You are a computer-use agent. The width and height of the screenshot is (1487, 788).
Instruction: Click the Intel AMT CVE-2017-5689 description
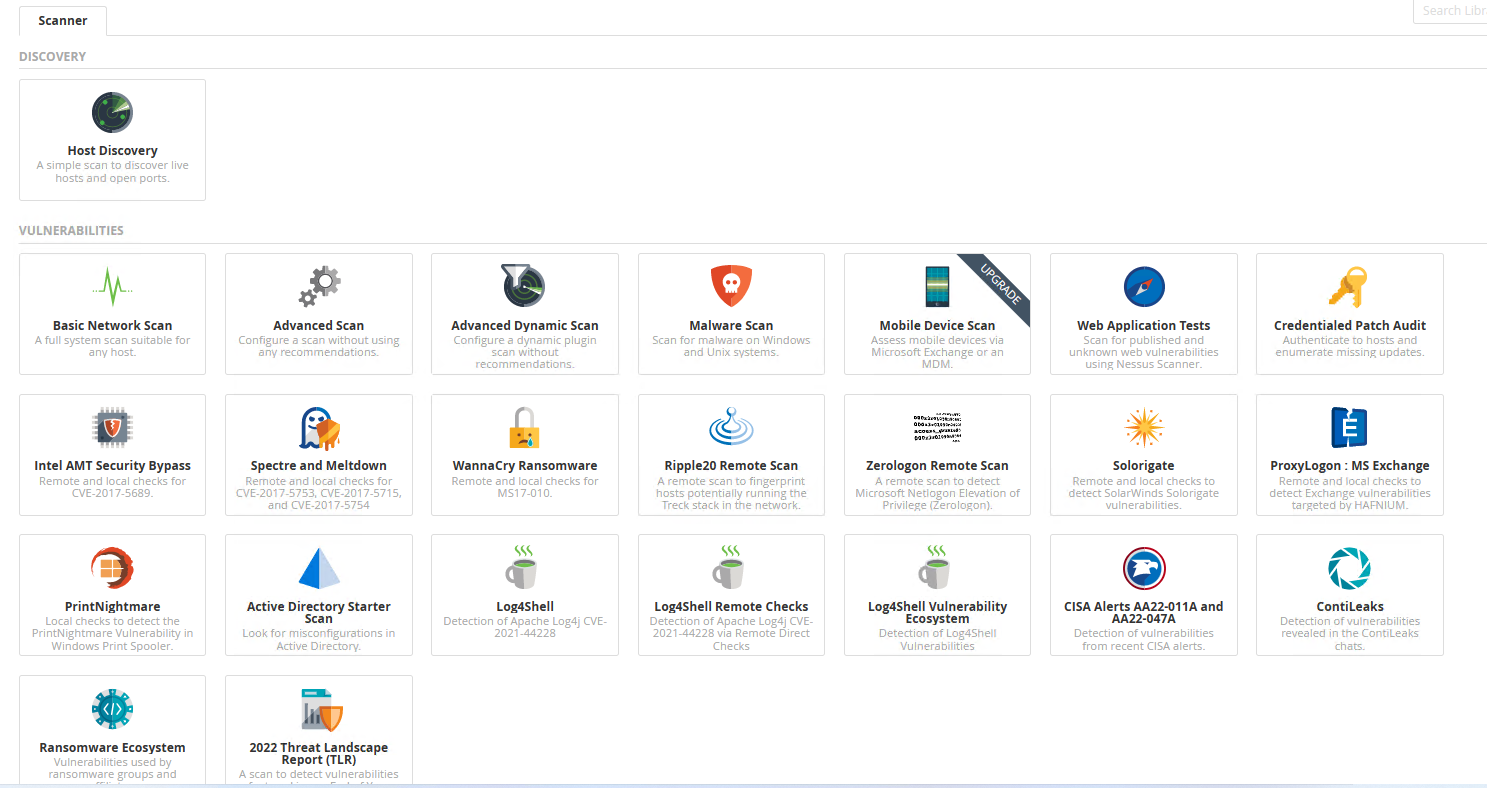click(112, 487)
